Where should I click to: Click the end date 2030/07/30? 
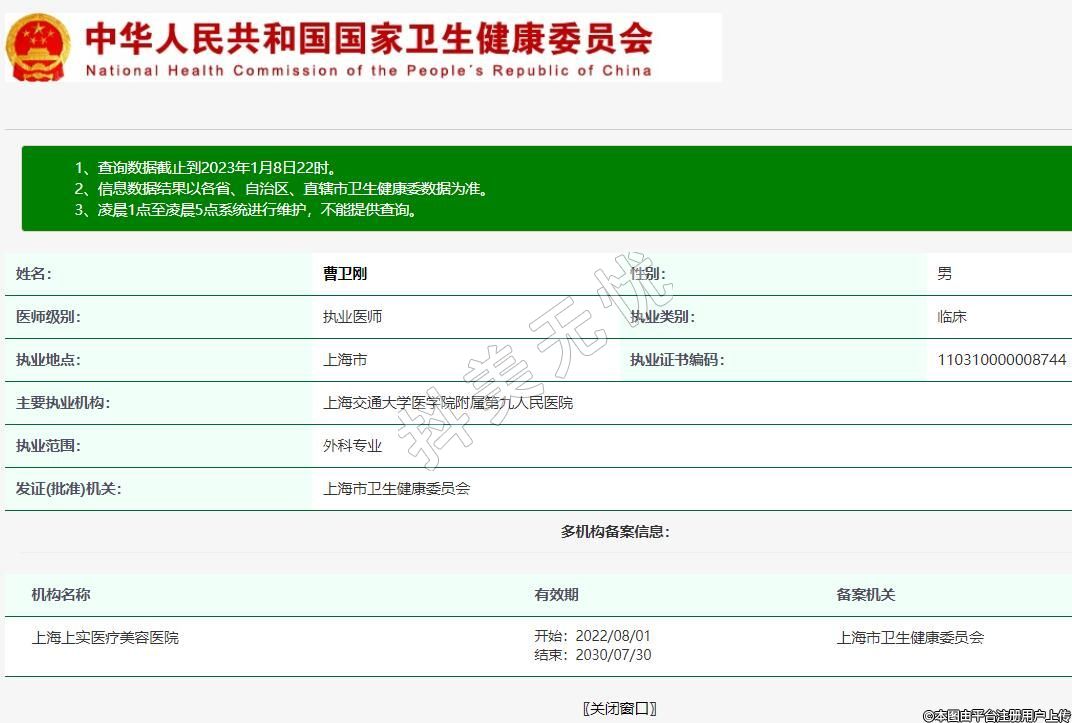614,655
